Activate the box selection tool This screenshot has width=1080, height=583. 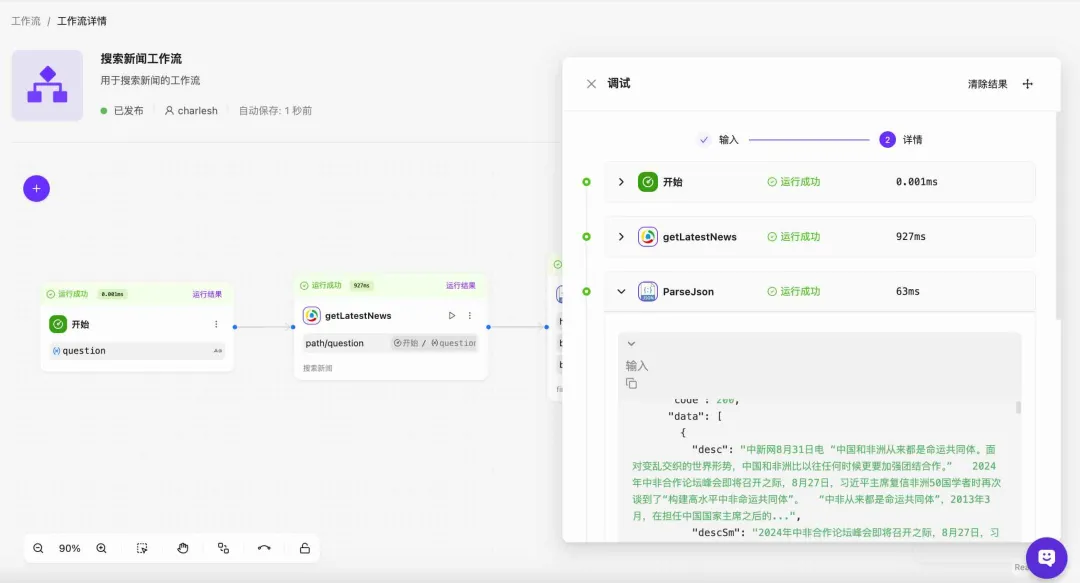click(142, 549)
